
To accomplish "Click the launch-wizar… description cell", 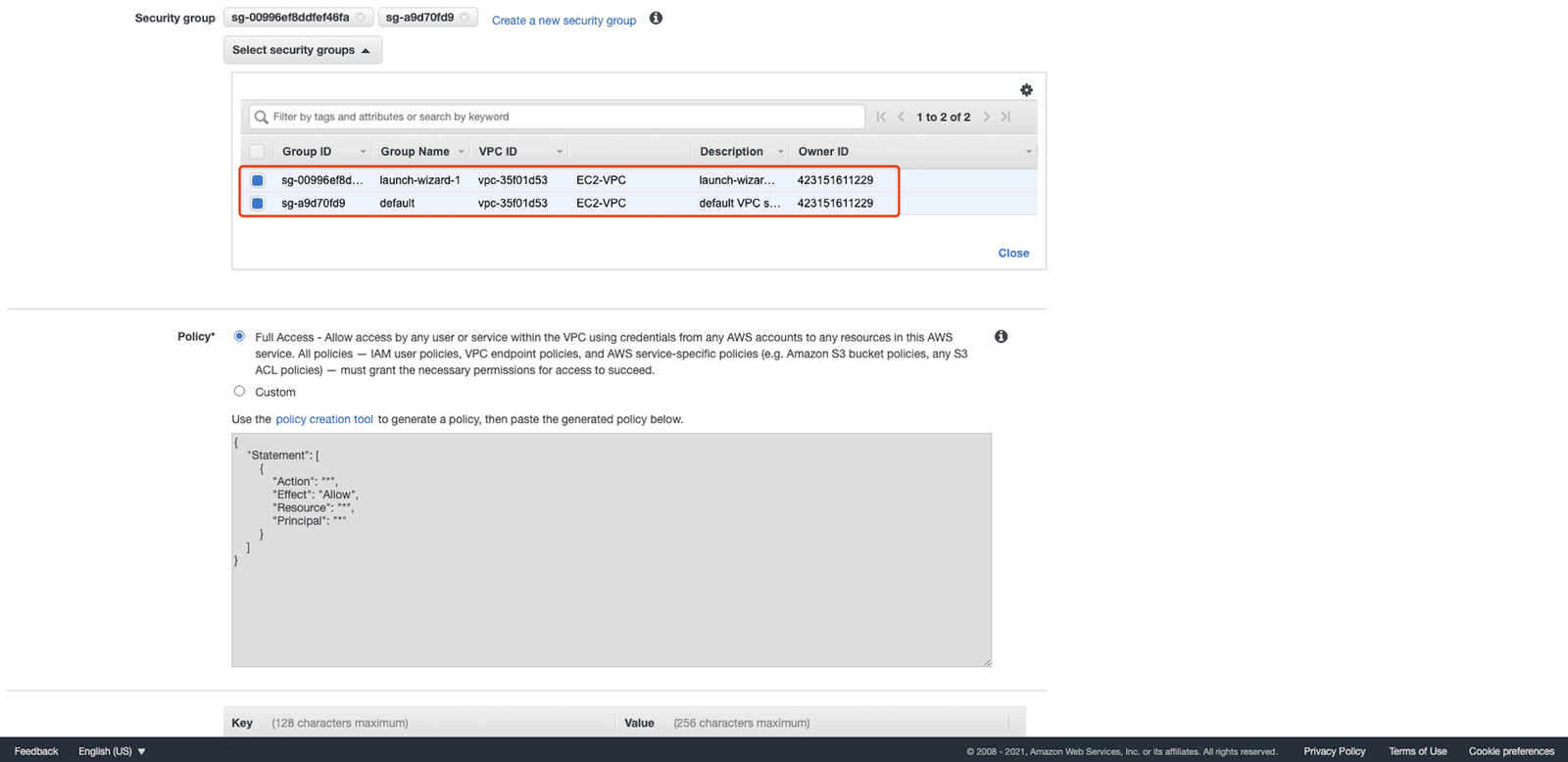I will (737, 180).
